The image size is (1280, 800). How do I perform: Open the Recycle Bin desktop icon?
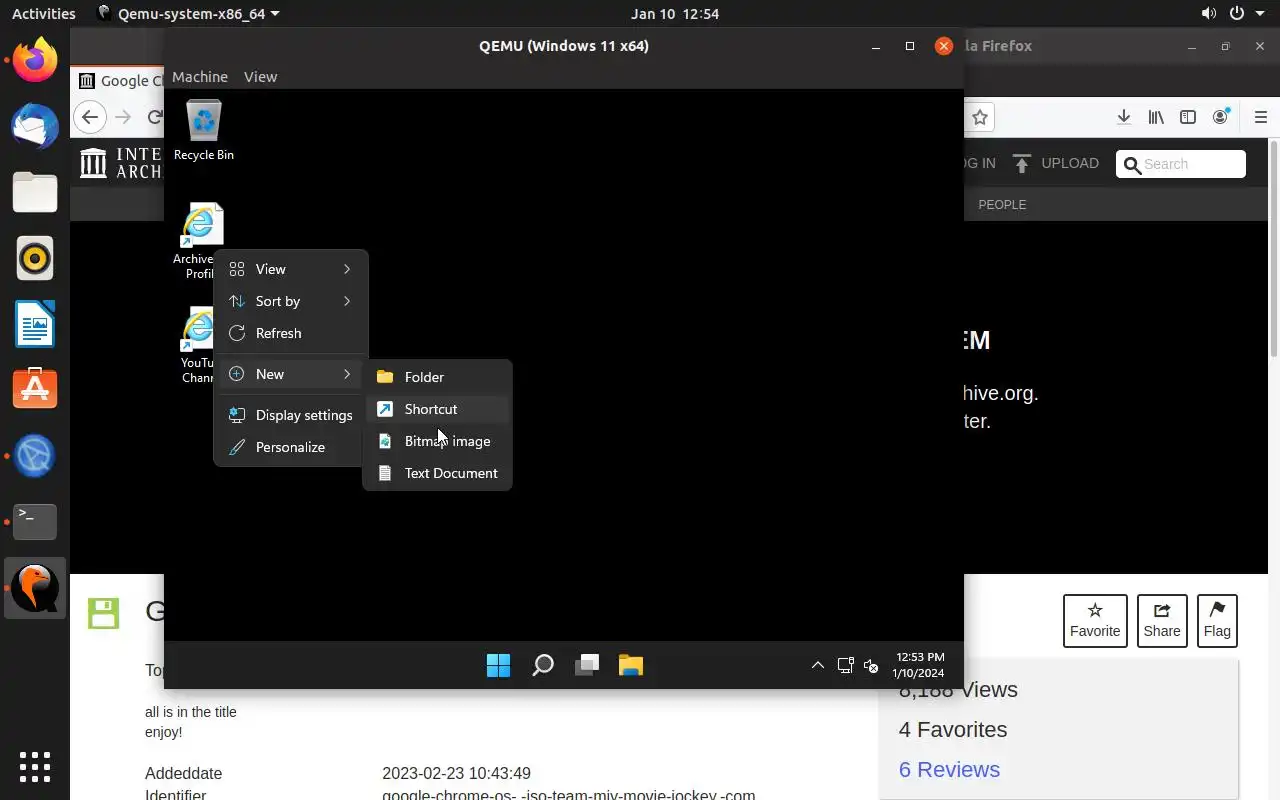click(204, 129)
